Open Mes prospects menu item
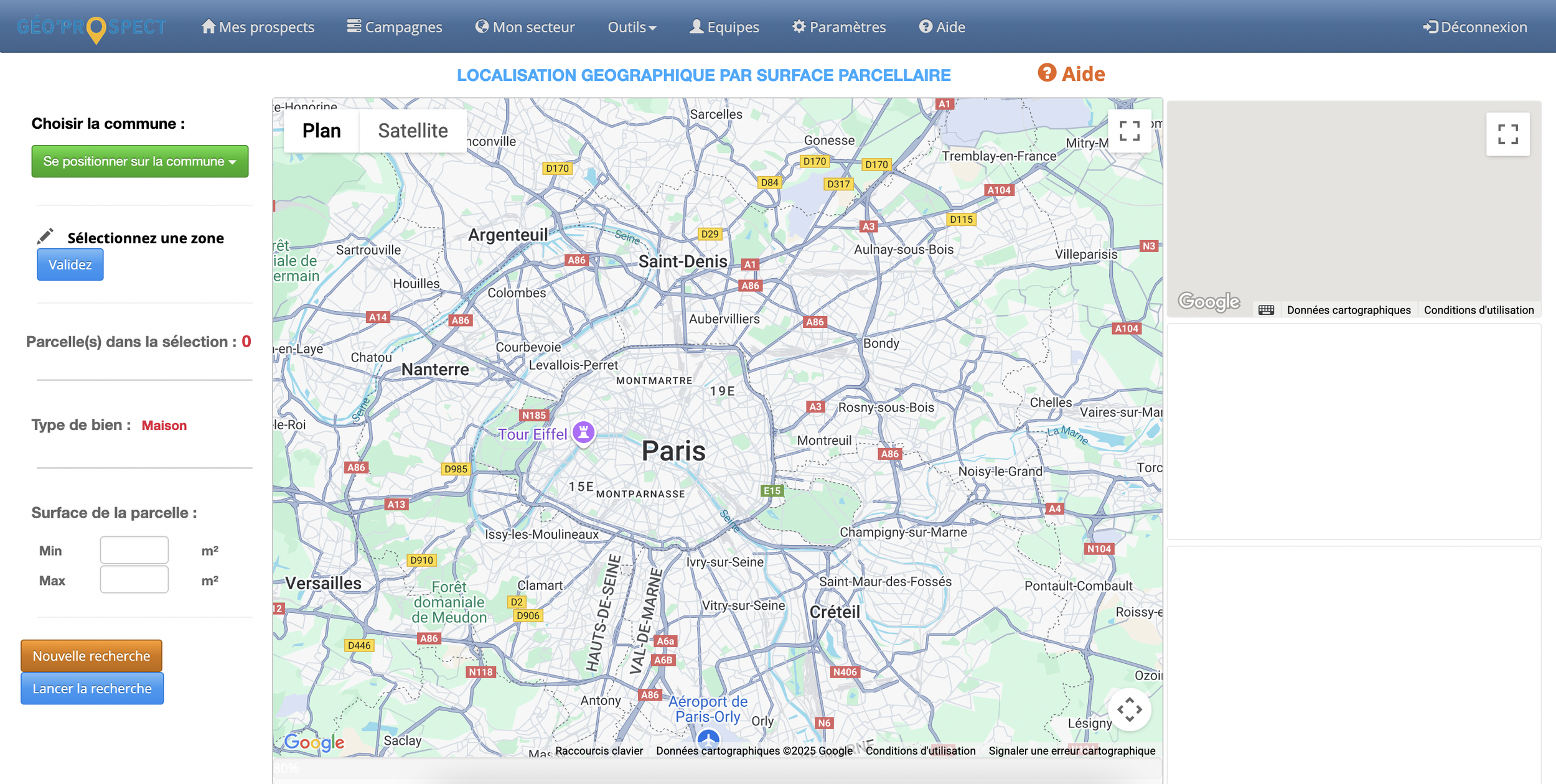This screenshot has width=1556, height=784. click(258, 27)
